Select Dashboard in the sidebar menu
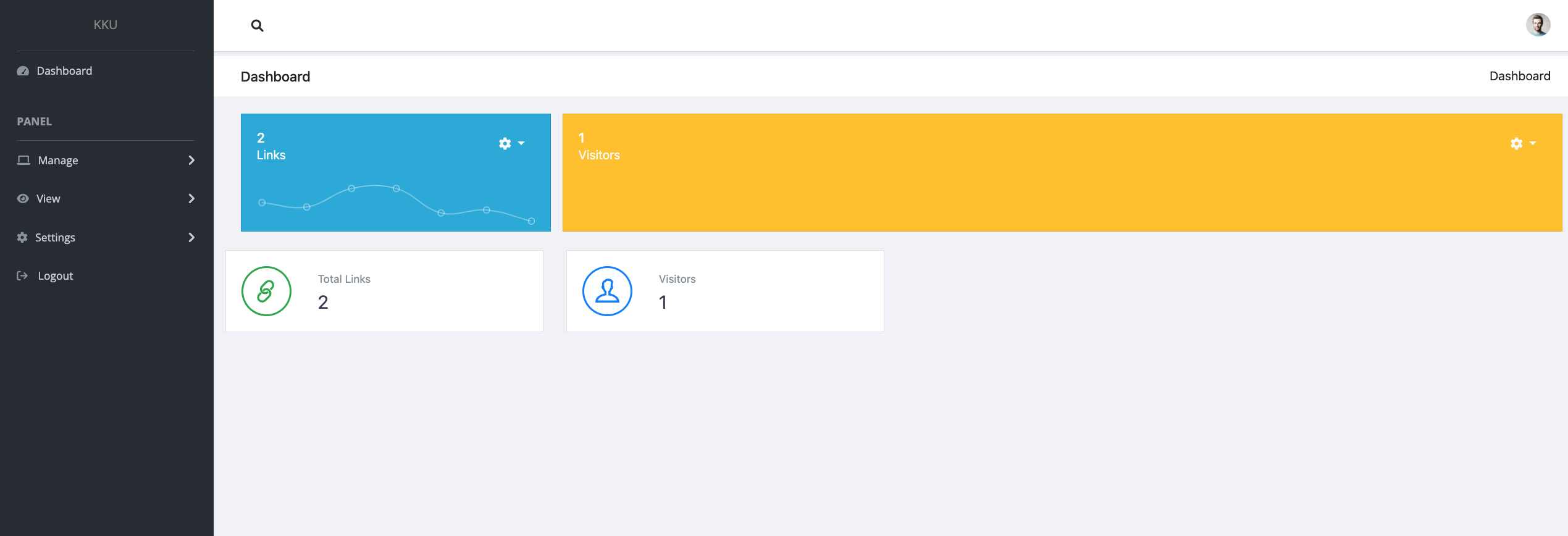This screenshot has height=536, width=1568. 64,71
